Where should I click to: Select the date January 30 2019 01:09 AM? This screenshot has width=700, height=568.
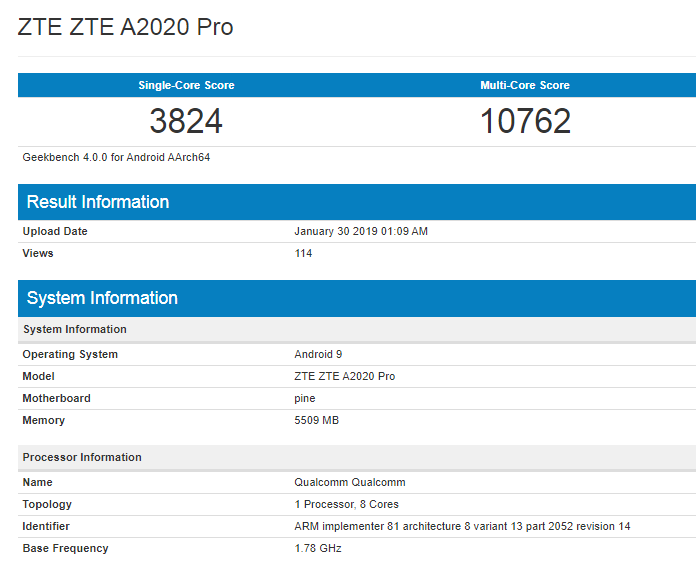[x=361, y=231]
